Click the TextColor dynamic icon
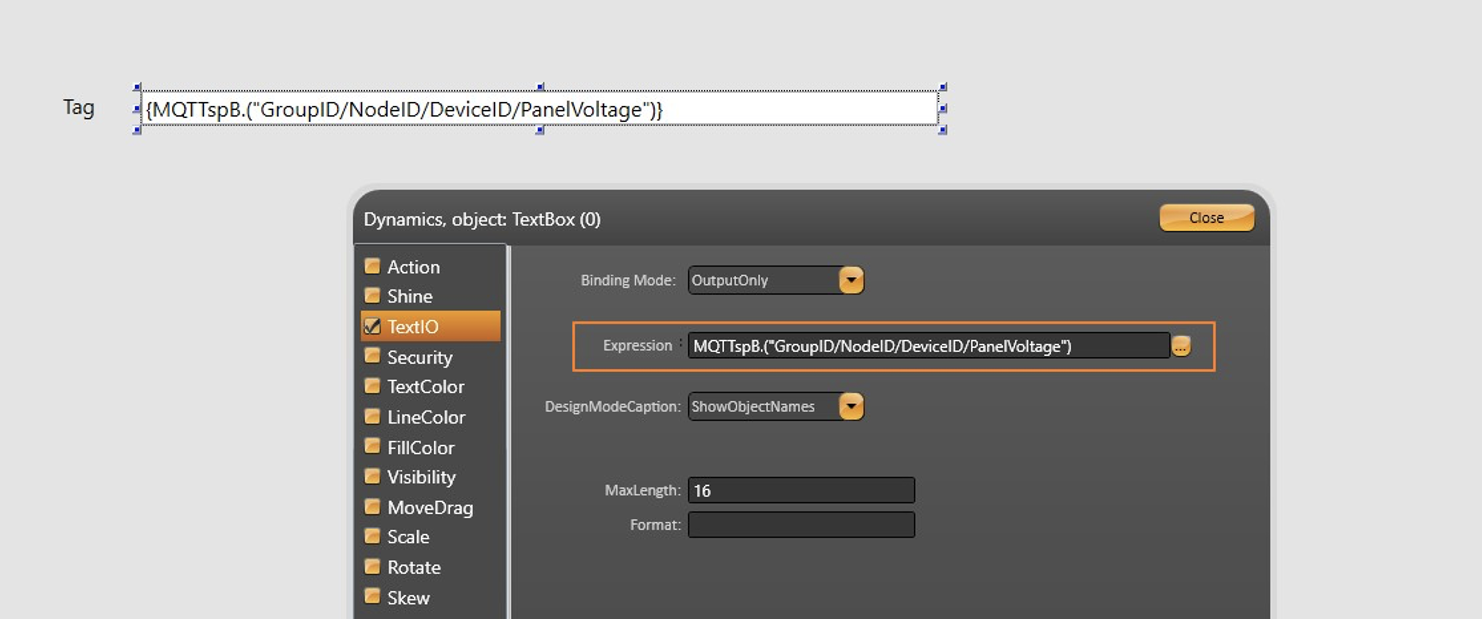The image size is (1482, 620). (372, 387)
